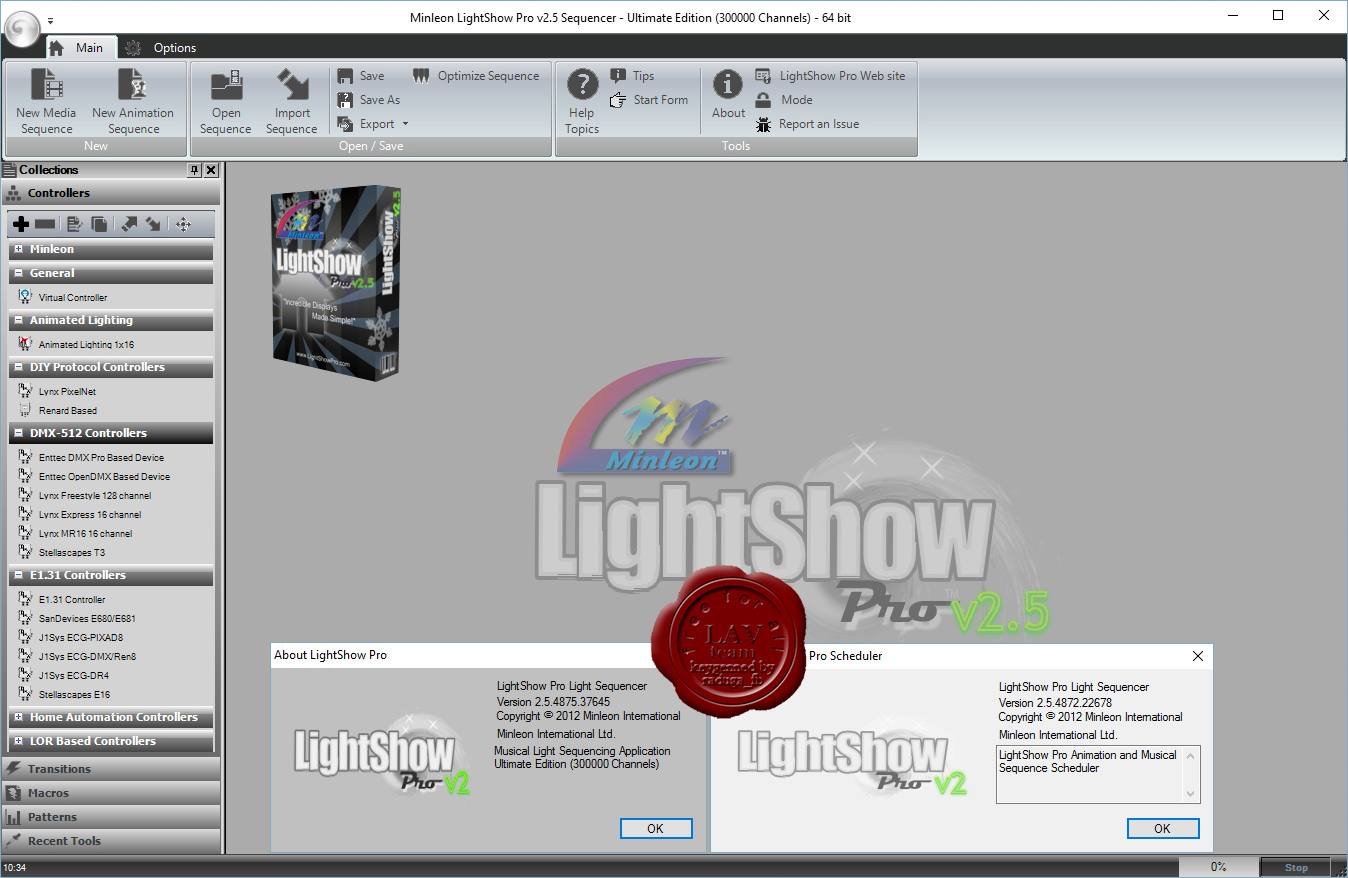Image resolution: width=1348 pixels, height=878 pixels.
Task: Open the Macros collection section
Action: (110, 793)
